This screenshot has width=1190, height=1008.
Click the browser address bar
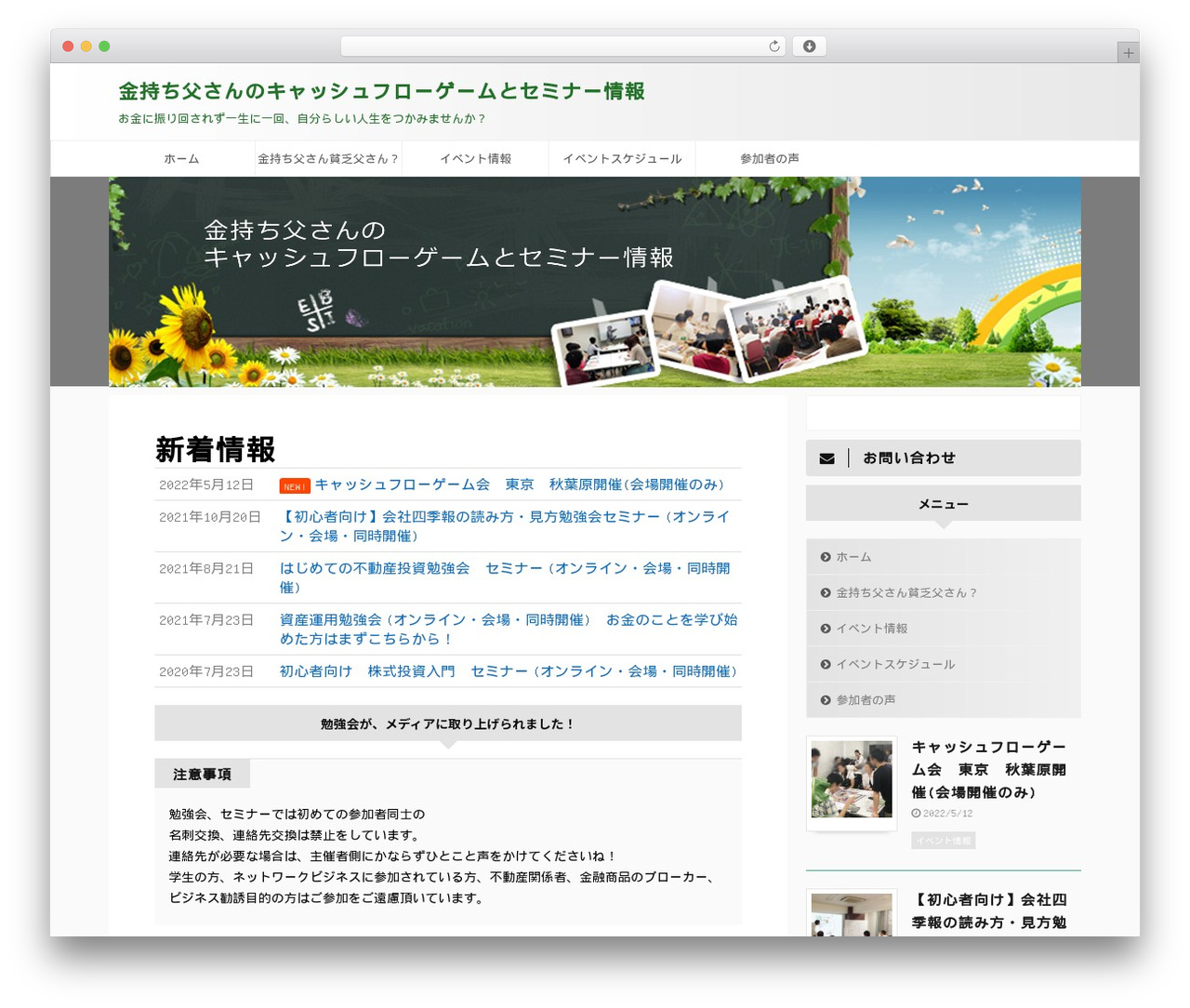coord(563,46)
